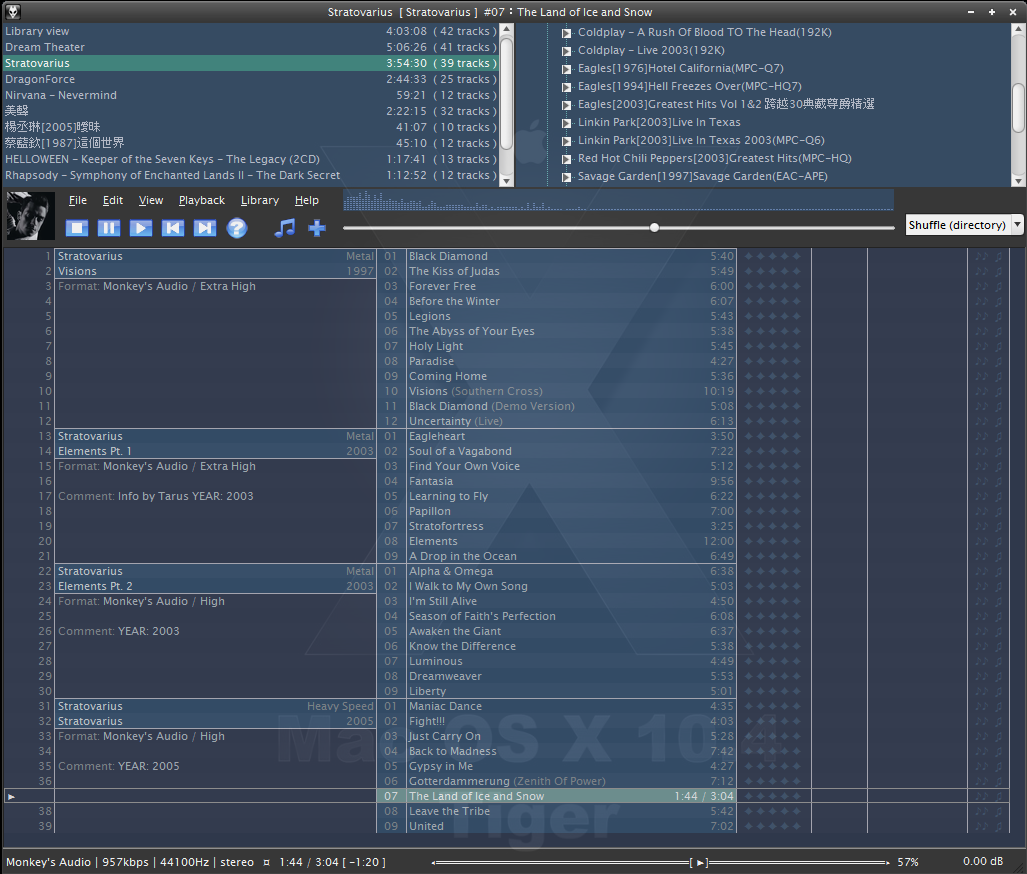The width and height of the screenshot is (1027, 874).
Task: Open the Shuffle (directory) playback order dropdown
Action: 964,225
